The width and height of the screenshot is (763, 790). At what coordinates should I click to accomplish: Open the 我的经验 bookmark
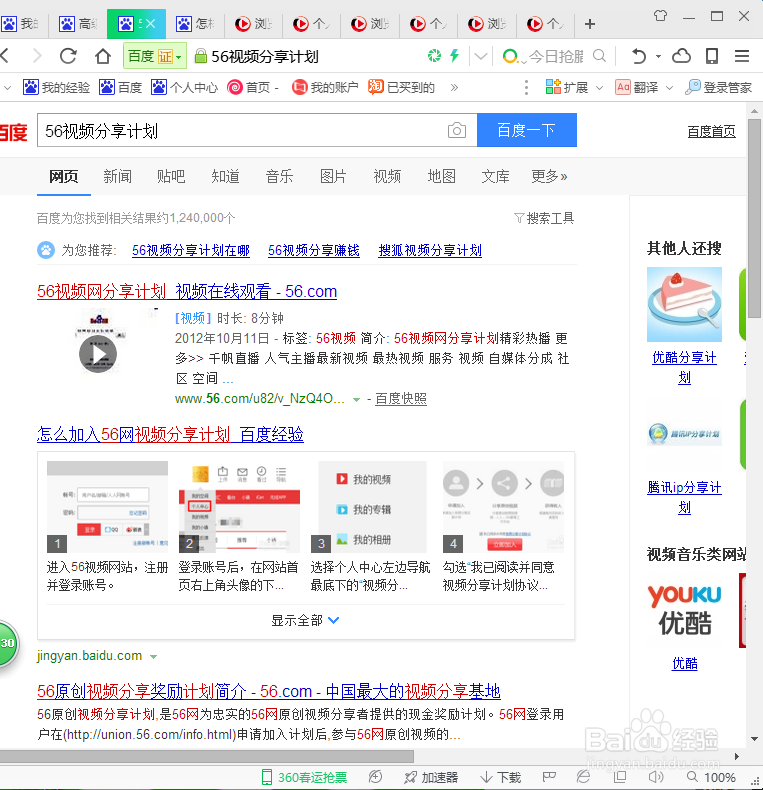click(x=56, y=88)
